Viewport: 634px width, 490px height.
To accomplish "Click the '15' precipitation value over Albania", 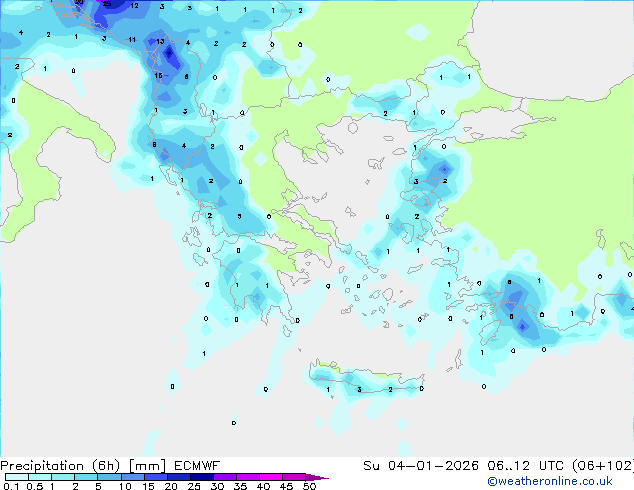I will 158,76.
